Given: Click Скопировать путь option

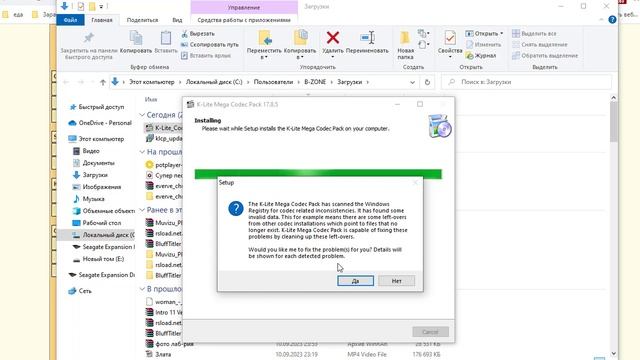Looking at the screenshot, I should tap(210, 44).
